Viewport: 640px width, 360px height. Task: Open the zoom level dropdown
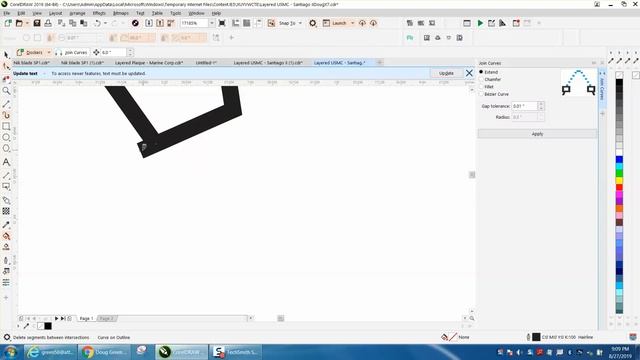211,23
